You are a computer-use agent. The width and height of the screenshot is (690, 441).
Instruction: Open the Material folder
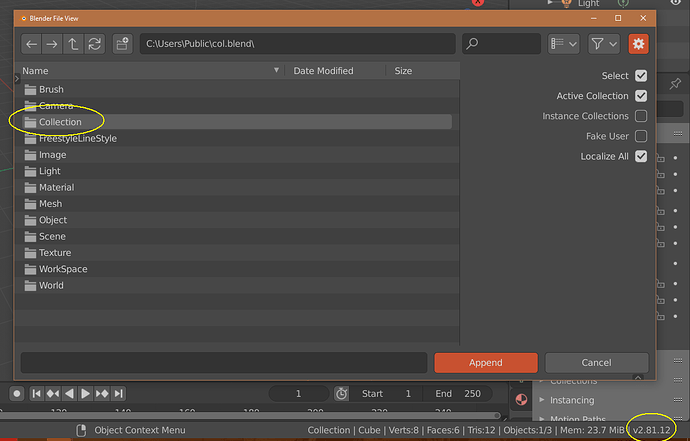point(237,187)
